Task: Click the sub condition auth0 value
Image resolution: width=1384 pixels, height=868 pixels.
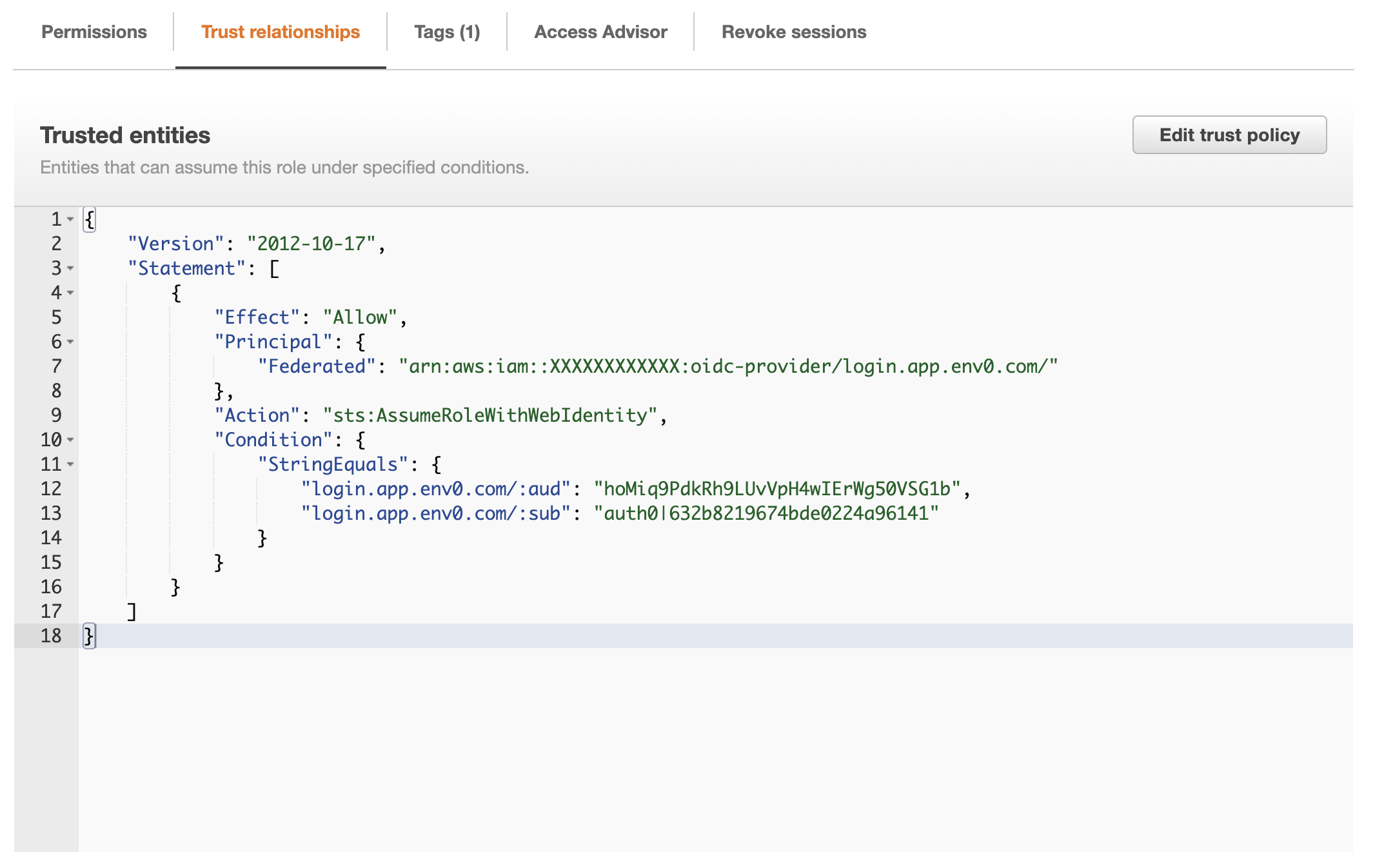Action: point(766,513)
